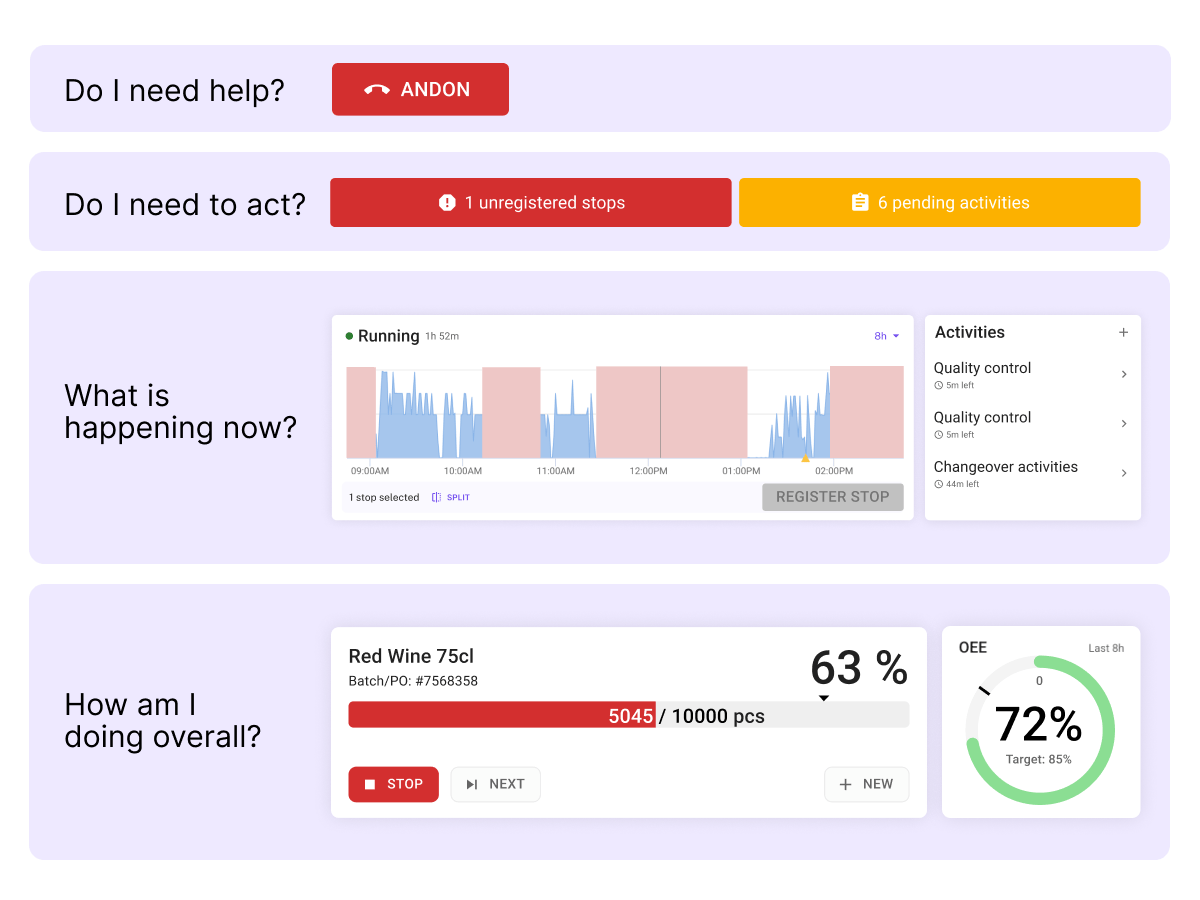Viewport: 1200px width, 900px height.
Task: Click the clipboard icon on pending activities banner
Action: 860,202
